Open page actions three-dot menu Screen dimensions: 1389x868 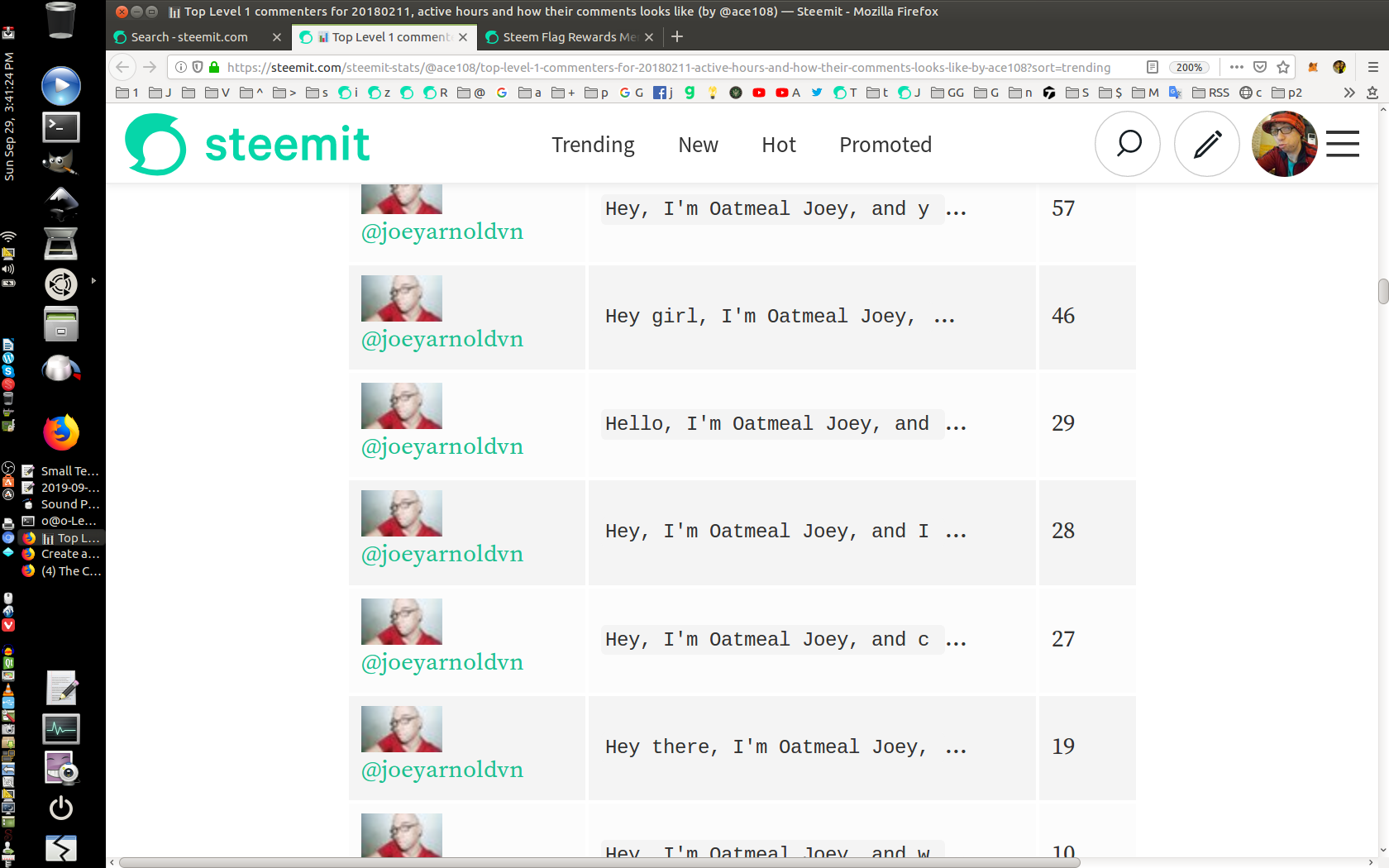coord(1237,67)
